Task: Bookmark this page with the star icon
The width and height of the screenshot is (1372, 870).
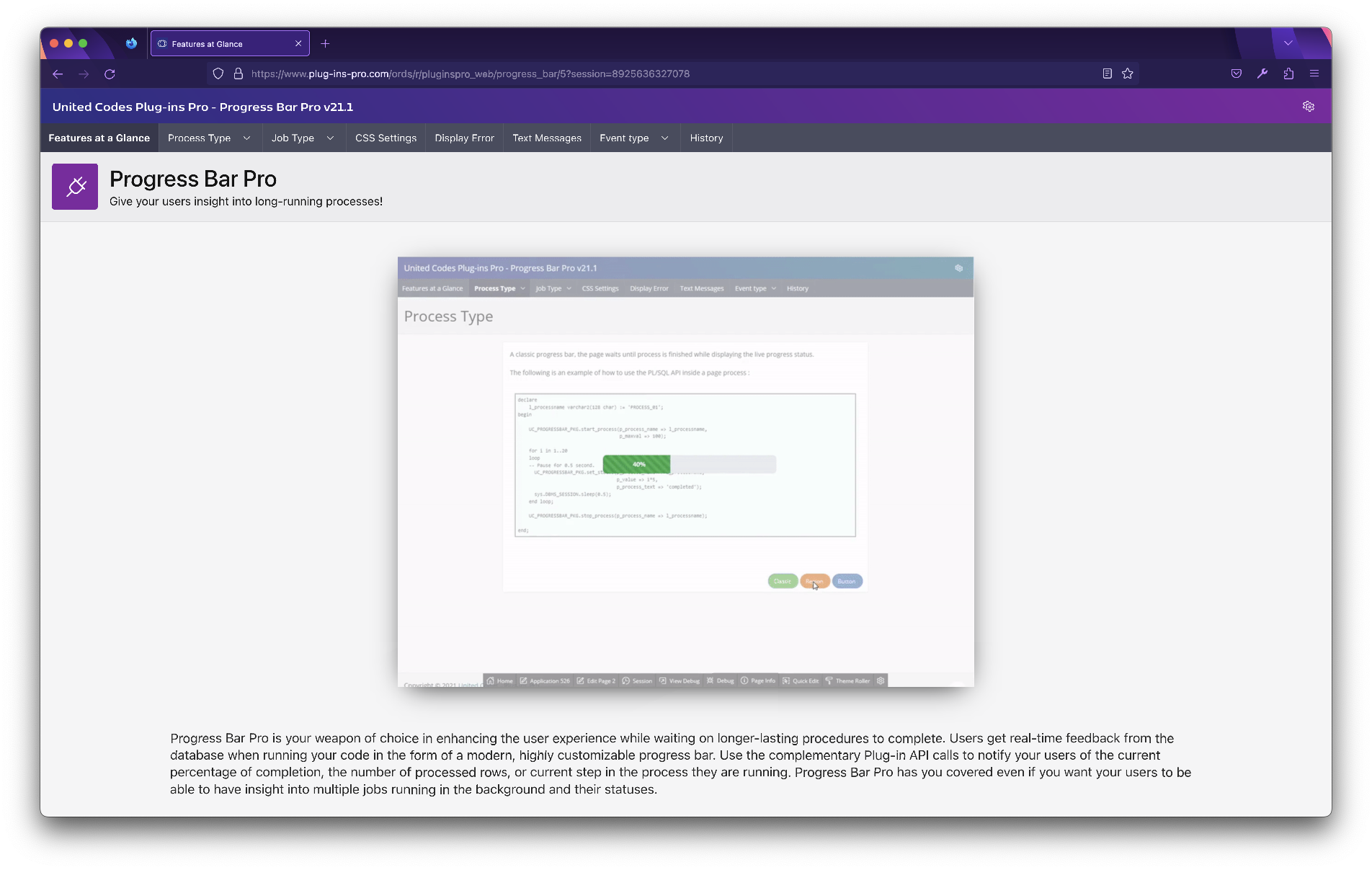Action: point(1128,74)
